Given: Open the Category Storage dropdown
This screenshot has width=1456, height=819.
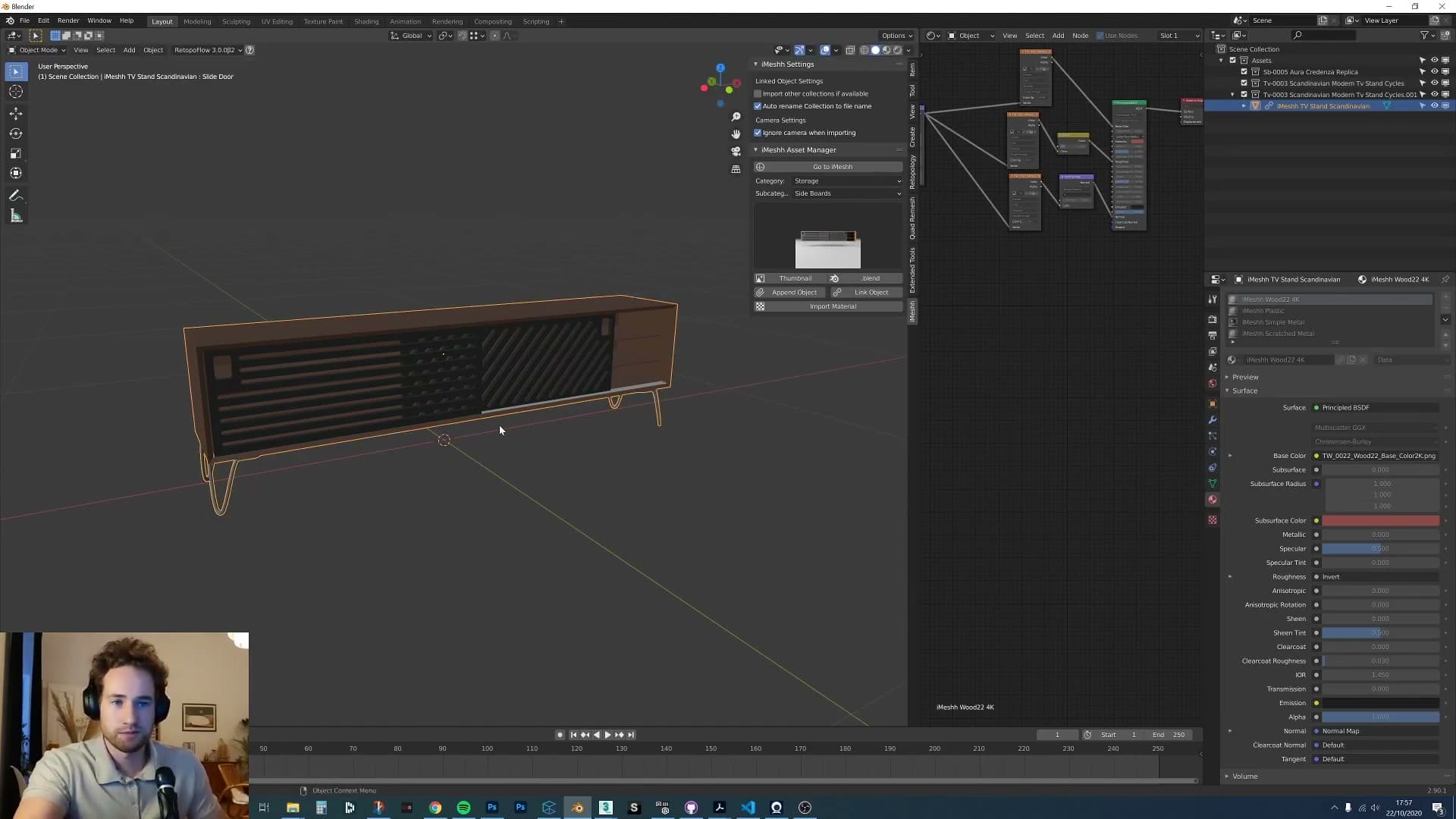Looking at the screenshot, I should pos(847,181).
